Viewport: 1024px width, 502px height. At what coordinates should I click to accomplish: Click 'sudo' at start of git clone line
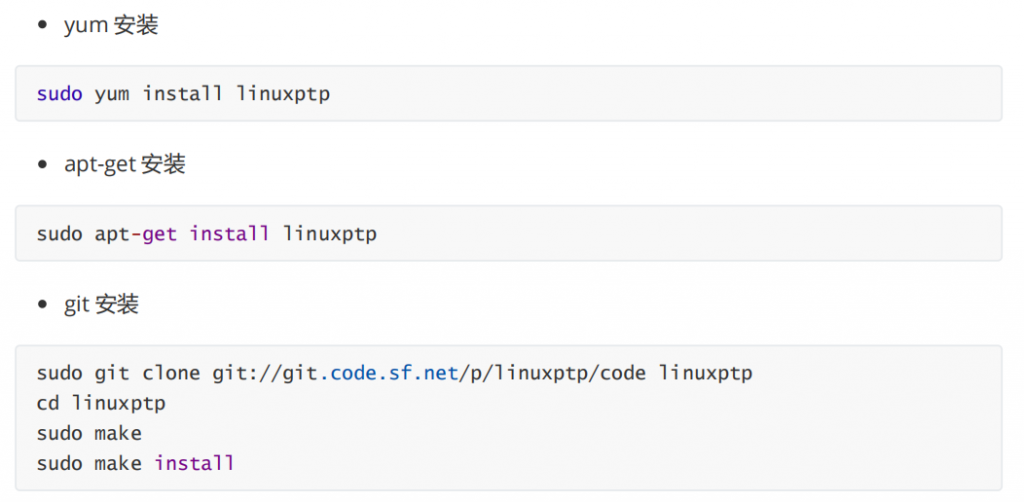click(60, 373)
